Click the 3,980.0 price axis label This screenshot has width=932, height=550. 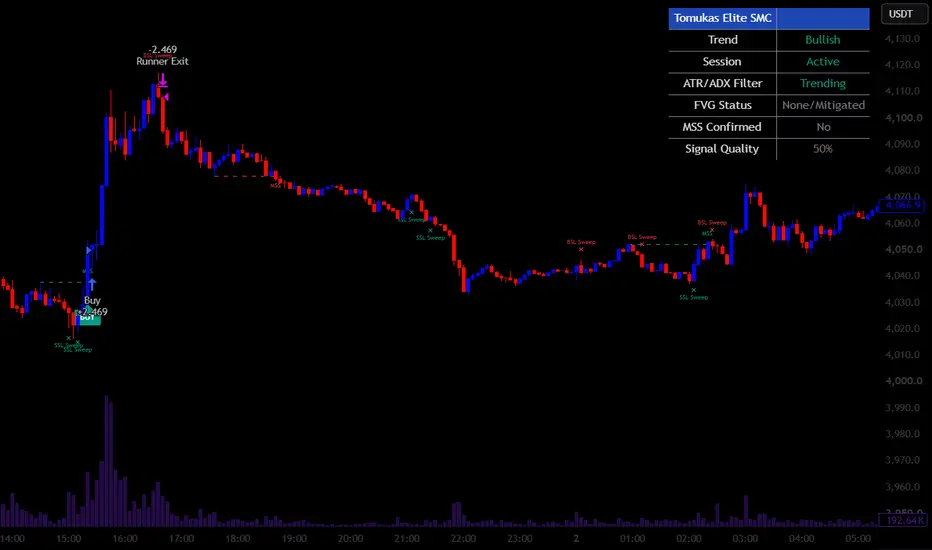[x=902, y=434]
